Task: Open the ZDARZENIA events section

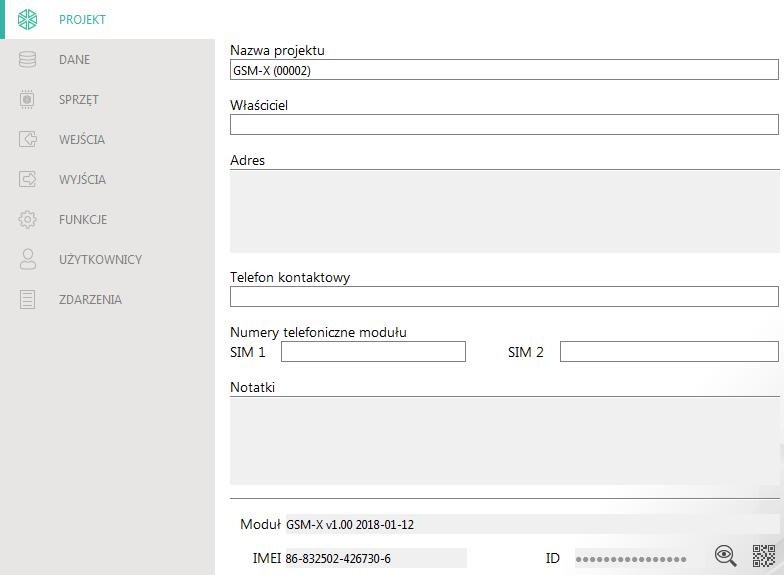Action: (108, 300)
